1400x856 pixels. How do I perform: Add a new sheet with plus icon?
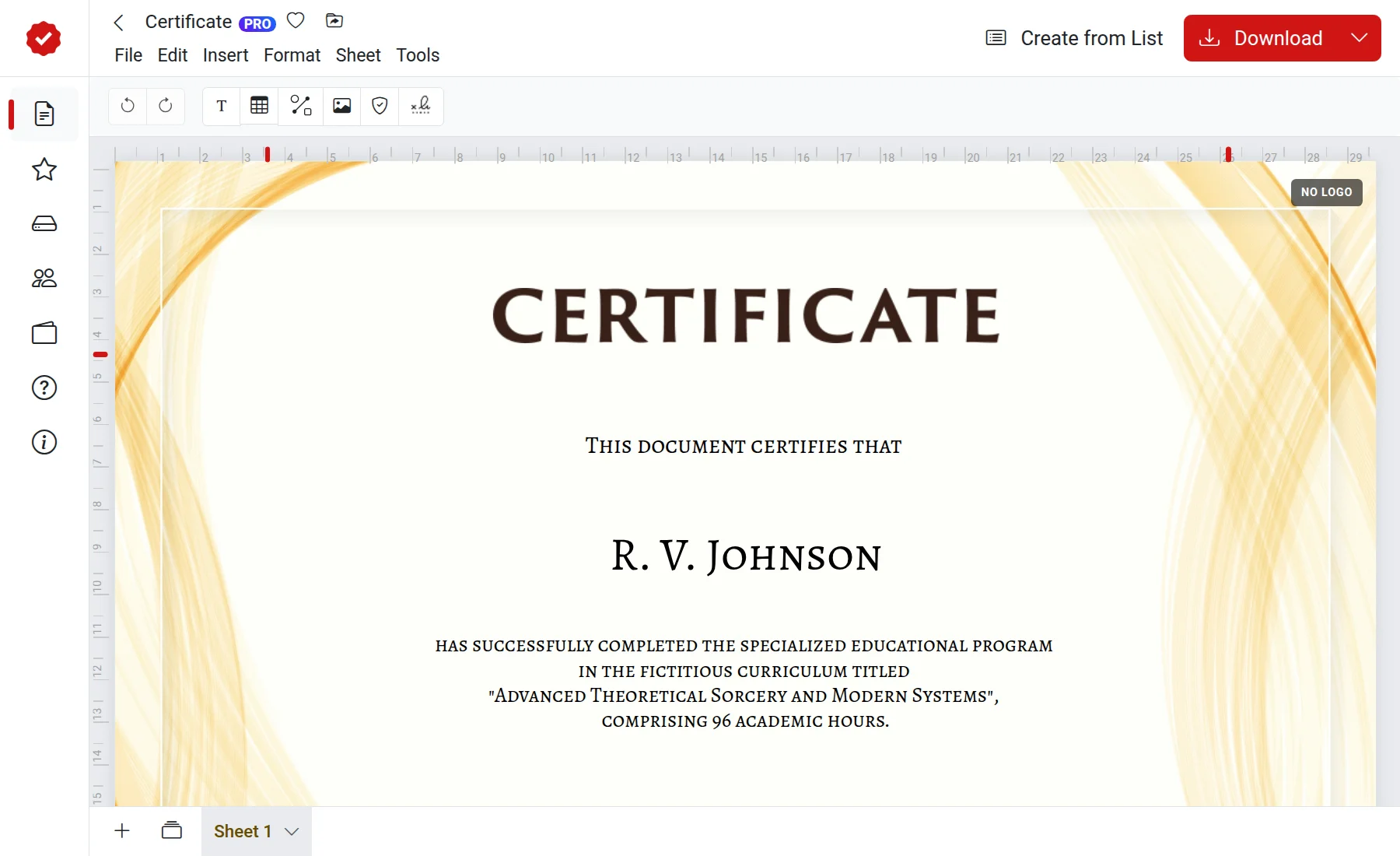coord(122,830)
